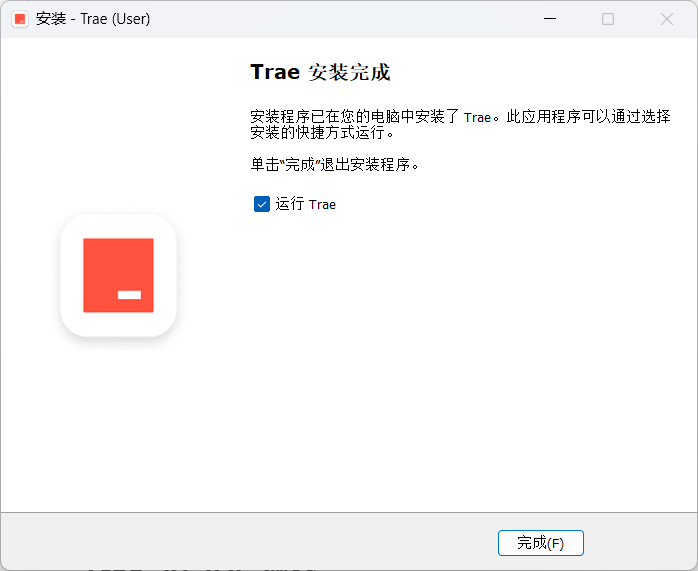Click the paragraph starting "安装程序已在您的电脑中安装了"

460,124
